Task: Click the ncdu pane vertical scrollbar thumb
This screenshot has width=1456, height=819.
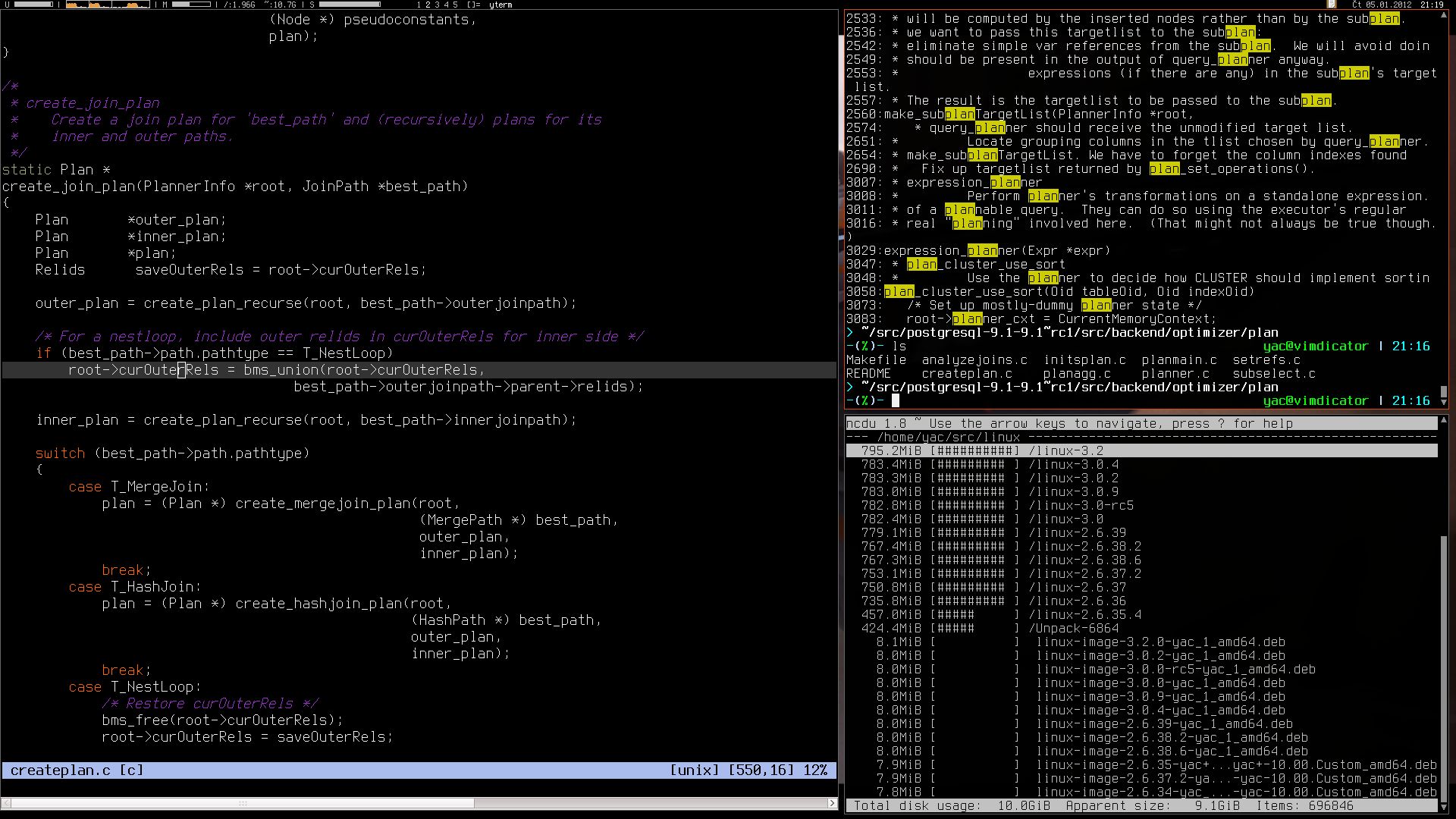Action: pos(1444,667)
